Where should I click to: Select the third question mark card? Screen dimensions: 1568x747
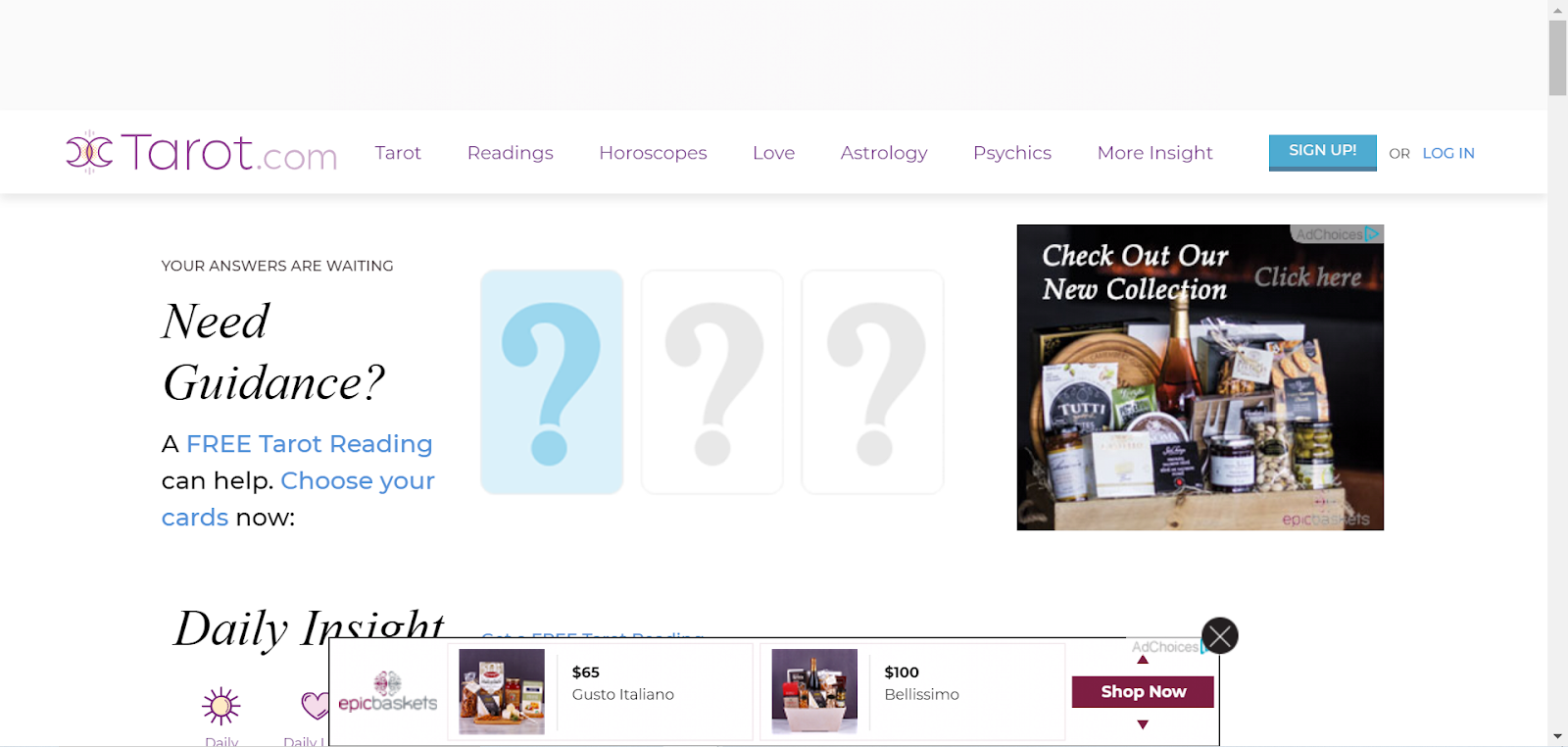(873, 382)
